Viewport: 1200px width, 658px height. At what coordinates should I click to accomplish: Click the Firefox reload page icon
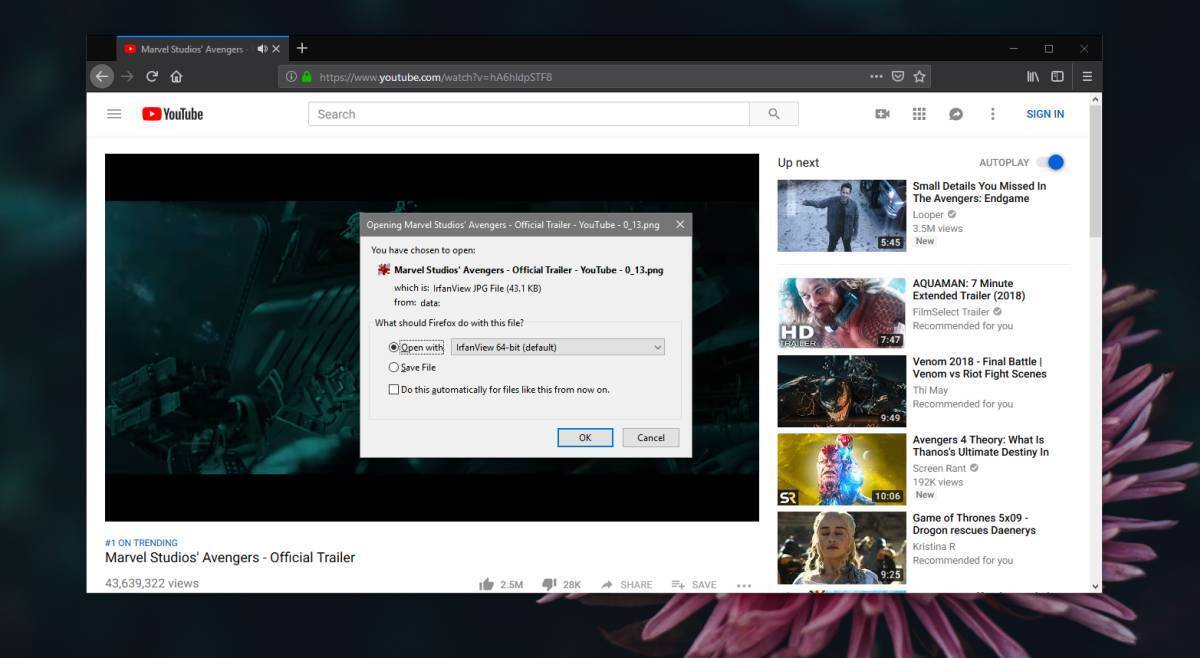pos(152,77)
